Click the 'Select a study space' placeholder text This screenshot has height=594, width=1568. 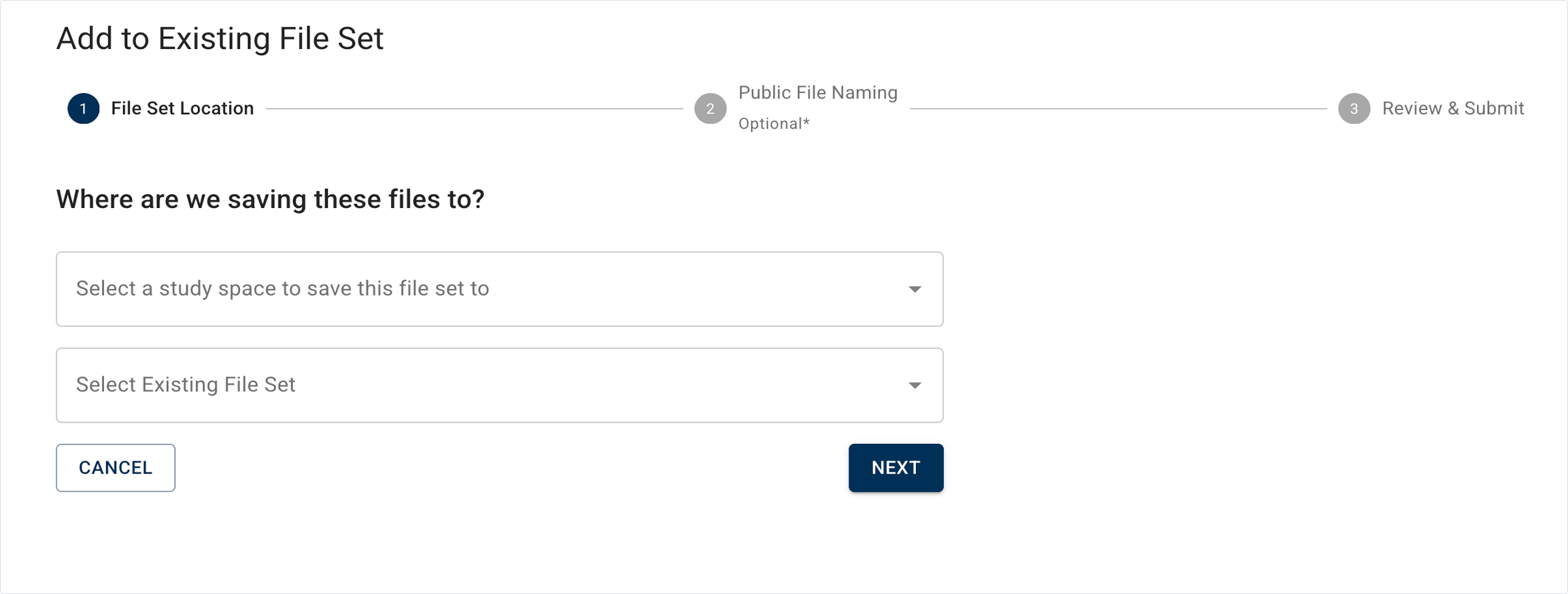(282, 289)
